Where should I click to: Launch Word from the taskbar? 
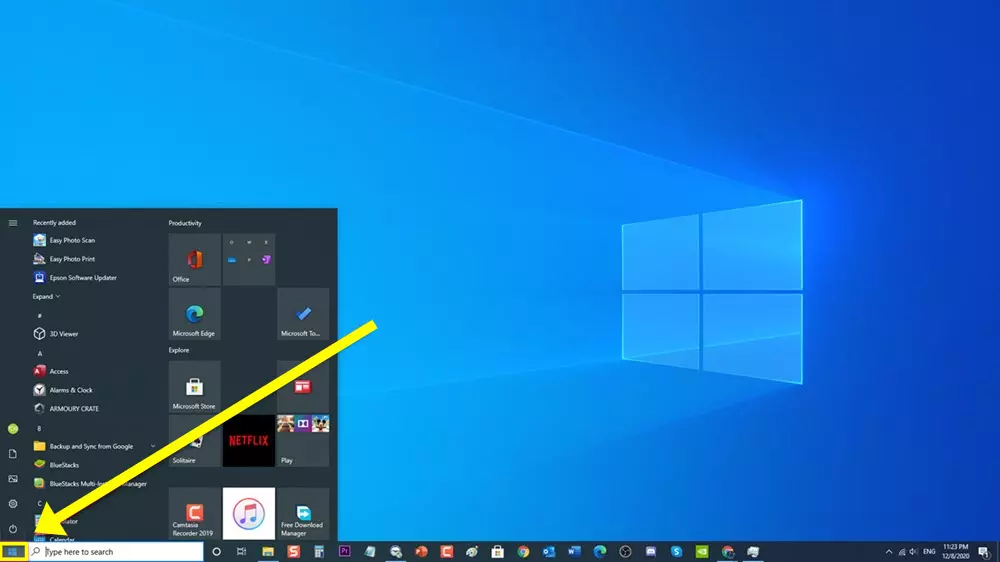(x=574, y=552)
